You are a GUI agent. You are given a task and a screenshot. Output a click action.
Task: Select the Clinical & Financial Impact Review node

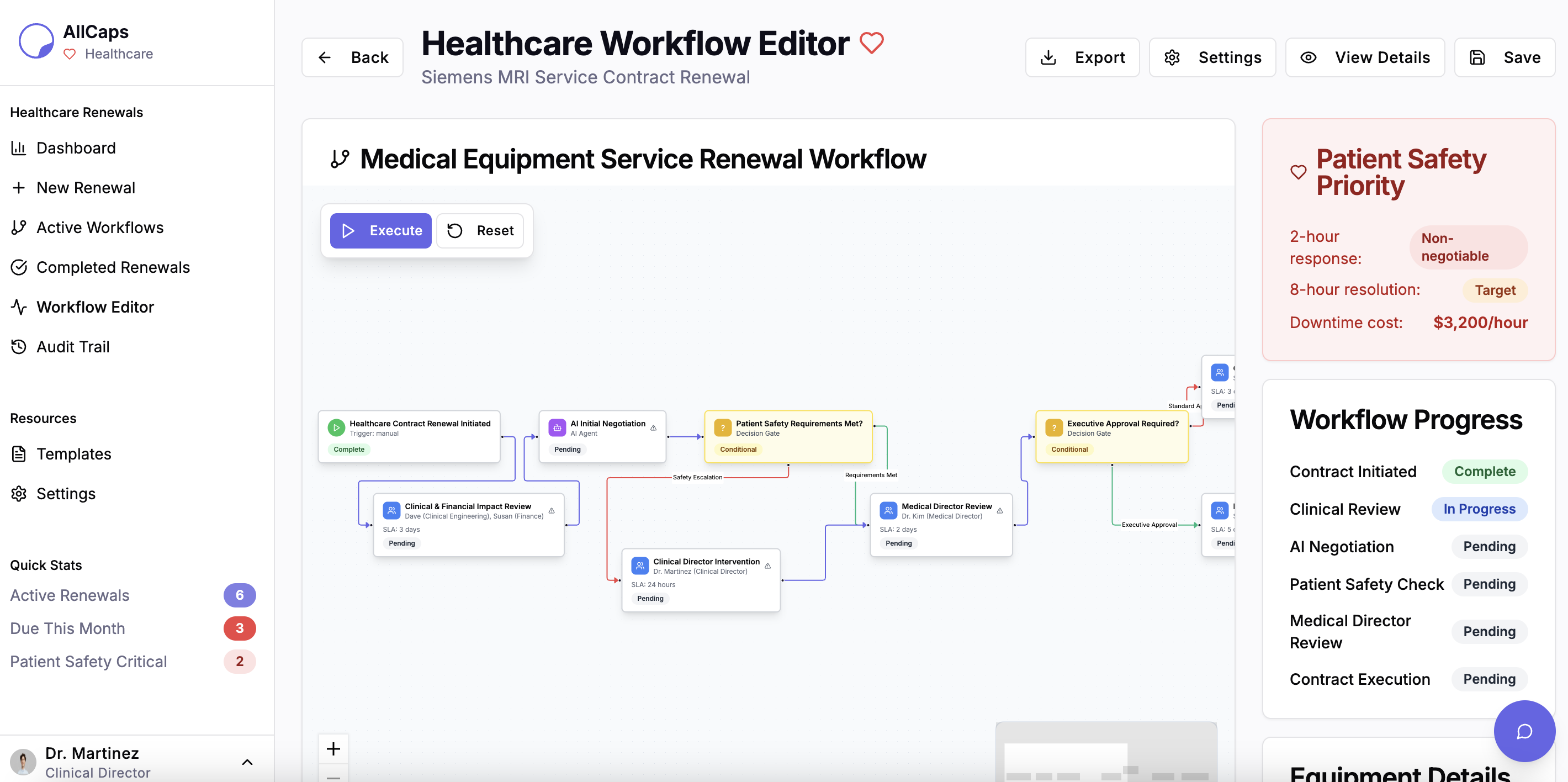coord(468,525)
